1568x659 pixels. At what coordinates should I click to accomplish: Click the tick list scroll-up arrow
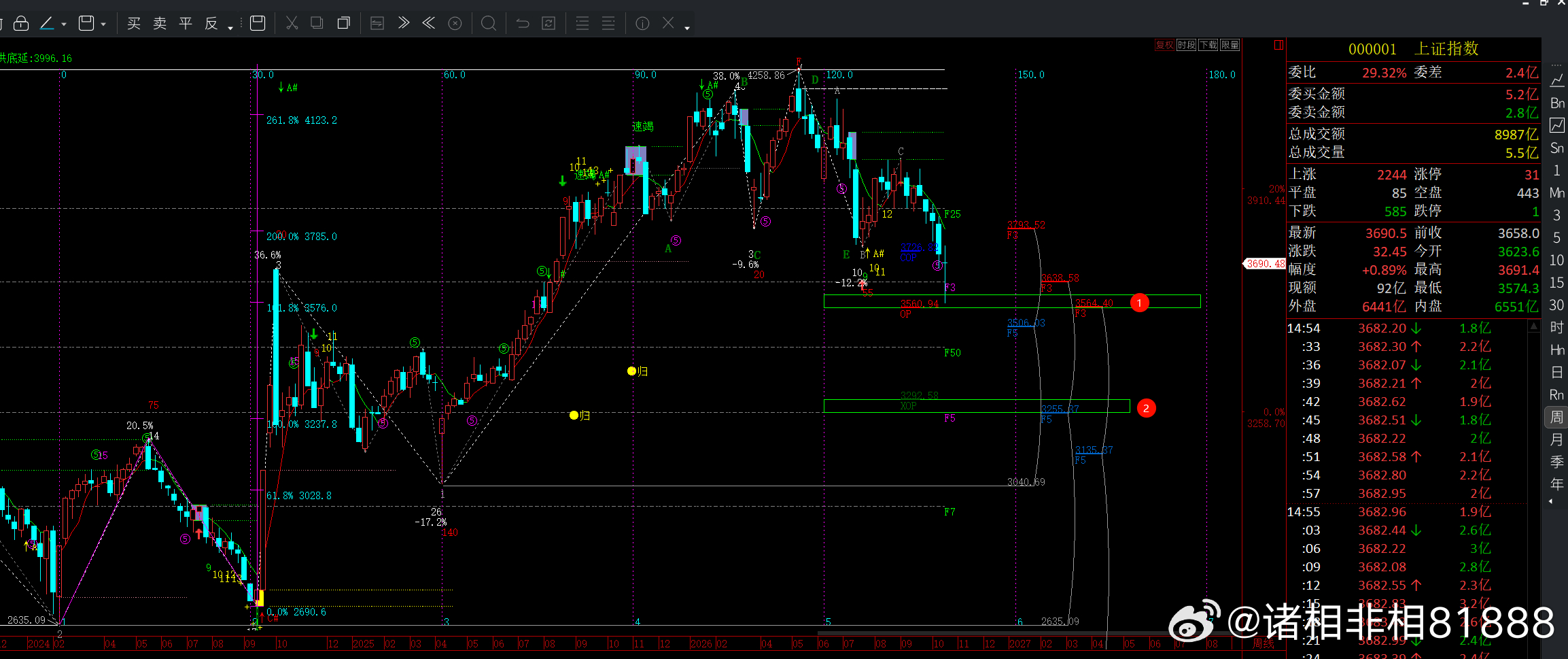1533,326
